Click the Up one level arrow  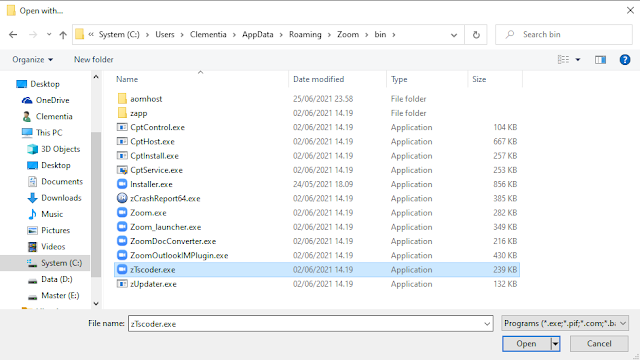click(x=63, y=35)
